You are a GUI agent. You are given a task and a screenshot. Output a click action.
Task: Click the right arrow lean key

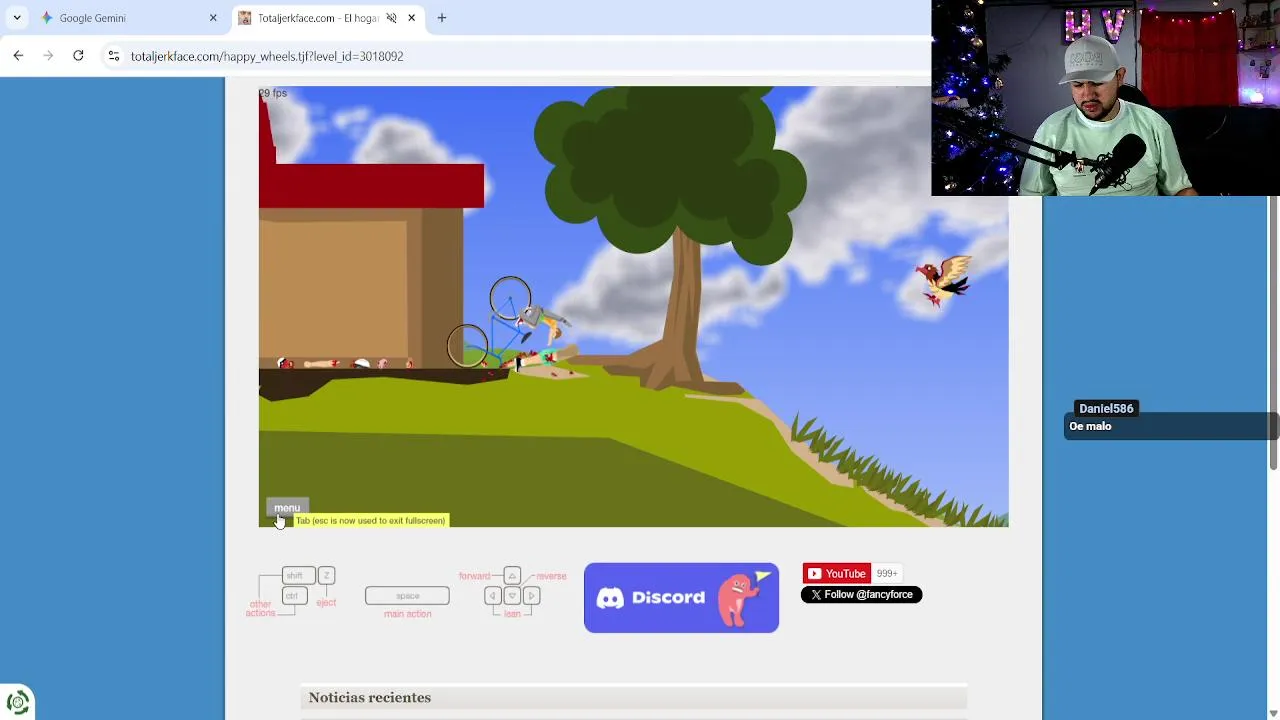(x=532, y=596)
